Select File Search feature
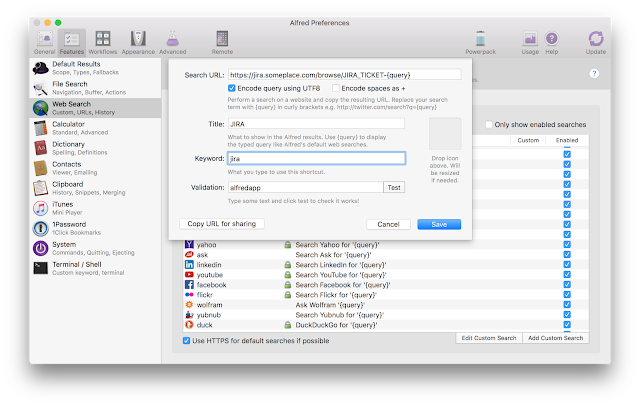 tap(96, 88)
